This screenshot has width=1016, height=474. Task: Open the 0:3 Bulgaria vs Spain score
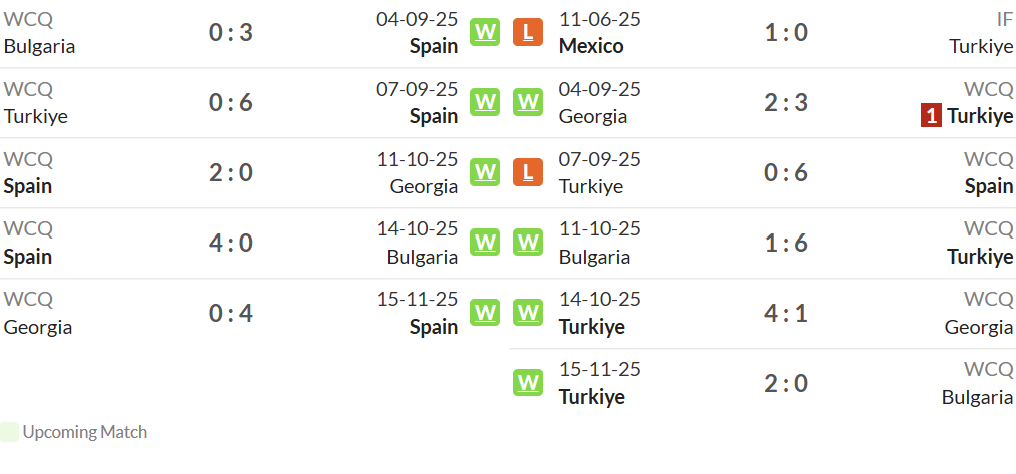click(231, 32)
